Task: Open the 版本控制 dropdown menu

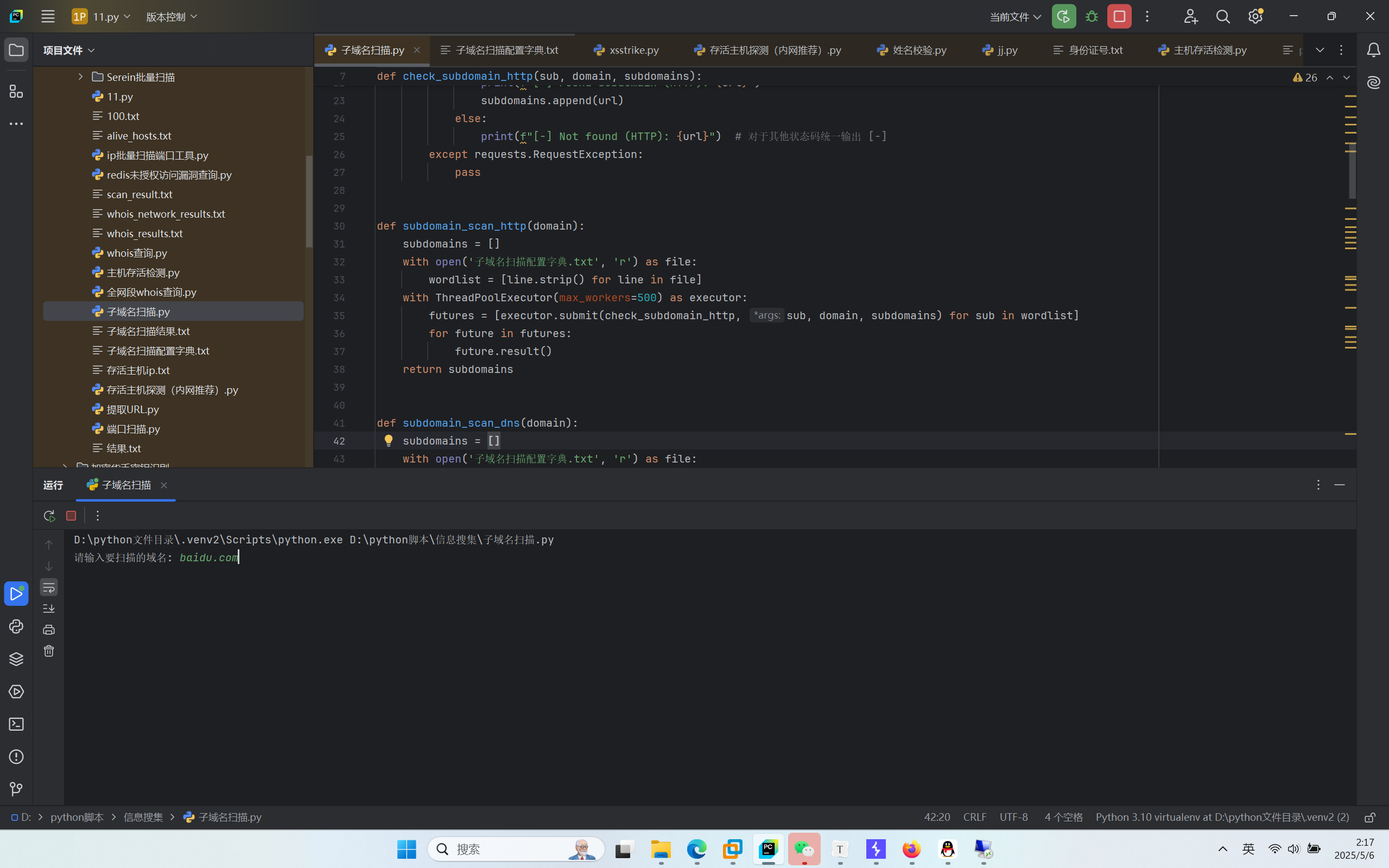Action: coord(171,17)
